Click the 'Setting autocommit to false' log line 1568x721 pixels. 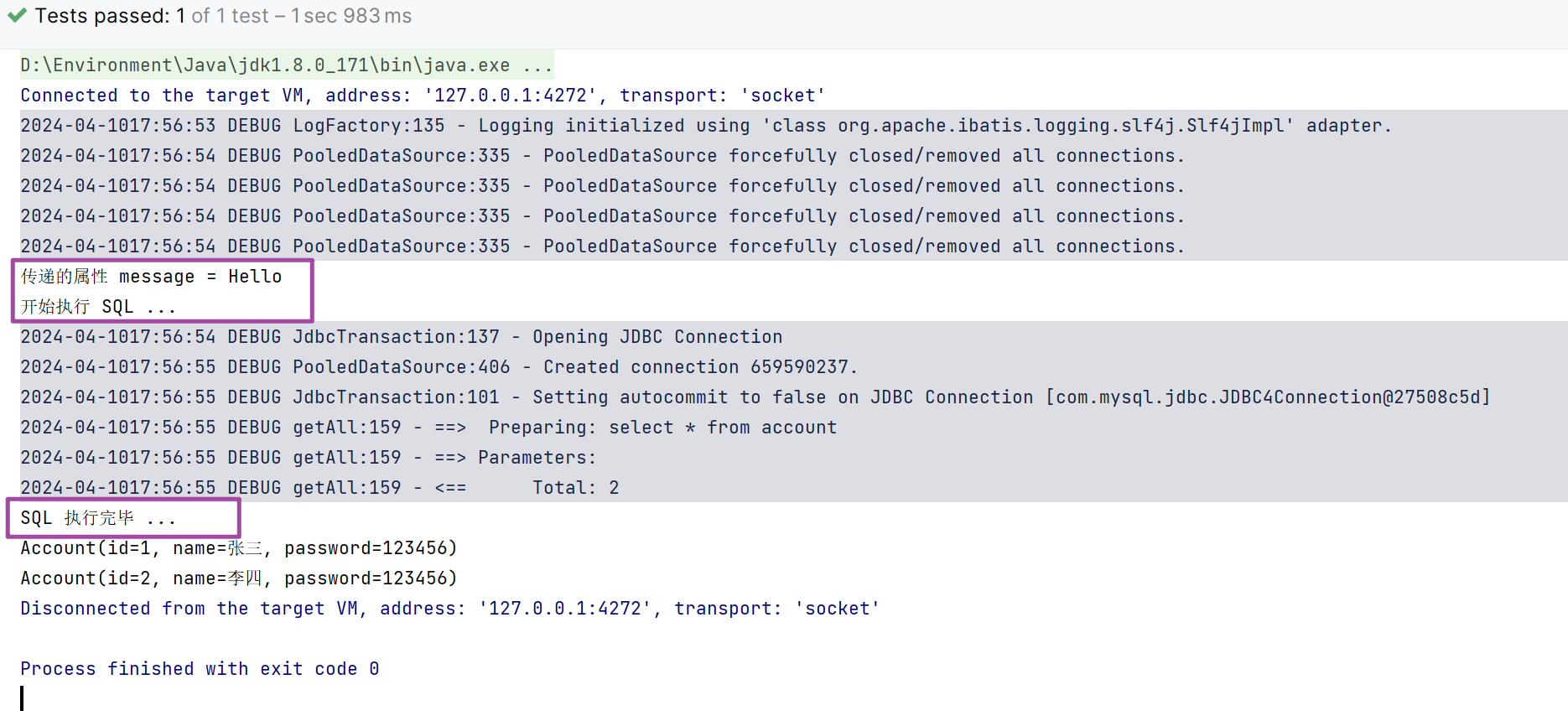(755, 397)
